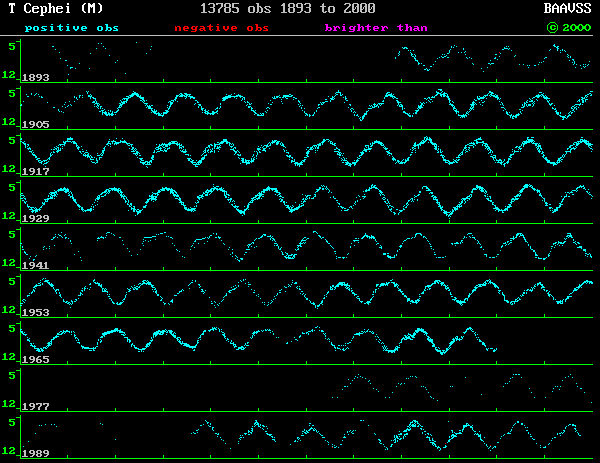
Task: Select the 1977 year label
Action: click(x=36, y=407)
